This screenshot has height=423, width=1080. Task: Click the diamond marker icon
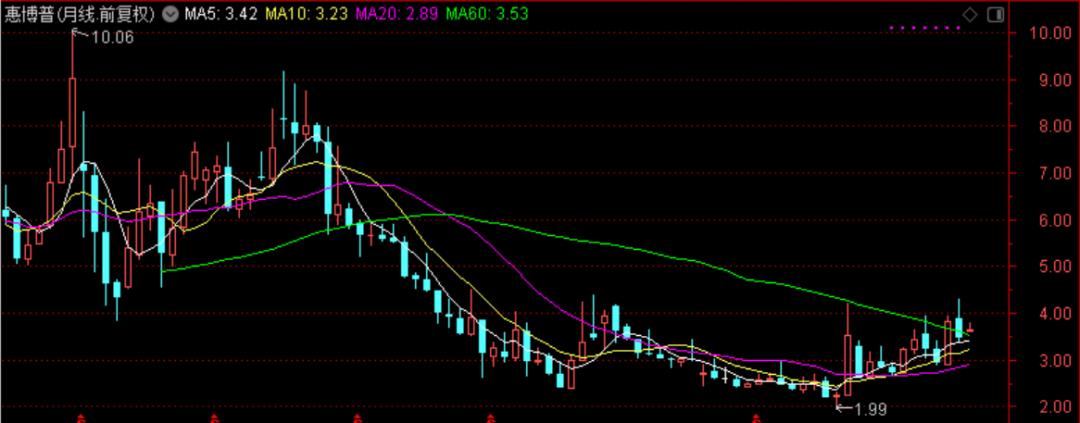tap(970, 14)
